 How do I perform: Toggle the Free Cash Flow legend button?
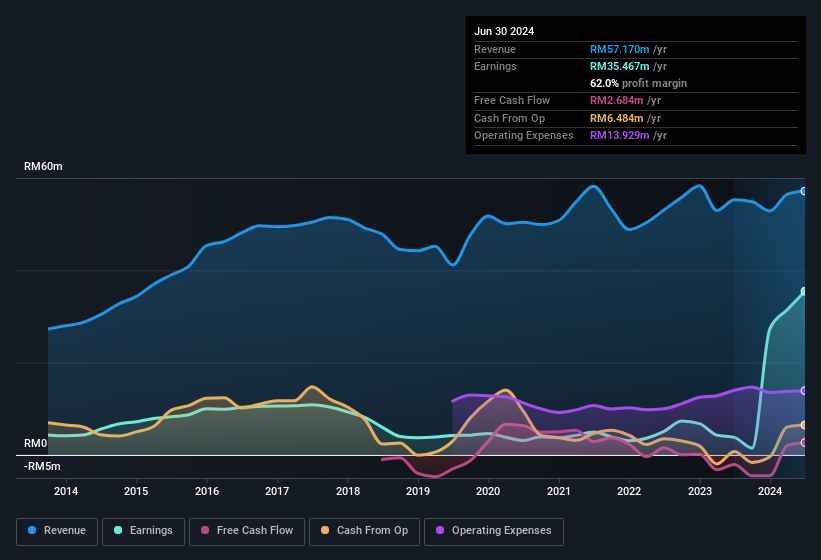point(247,531)
